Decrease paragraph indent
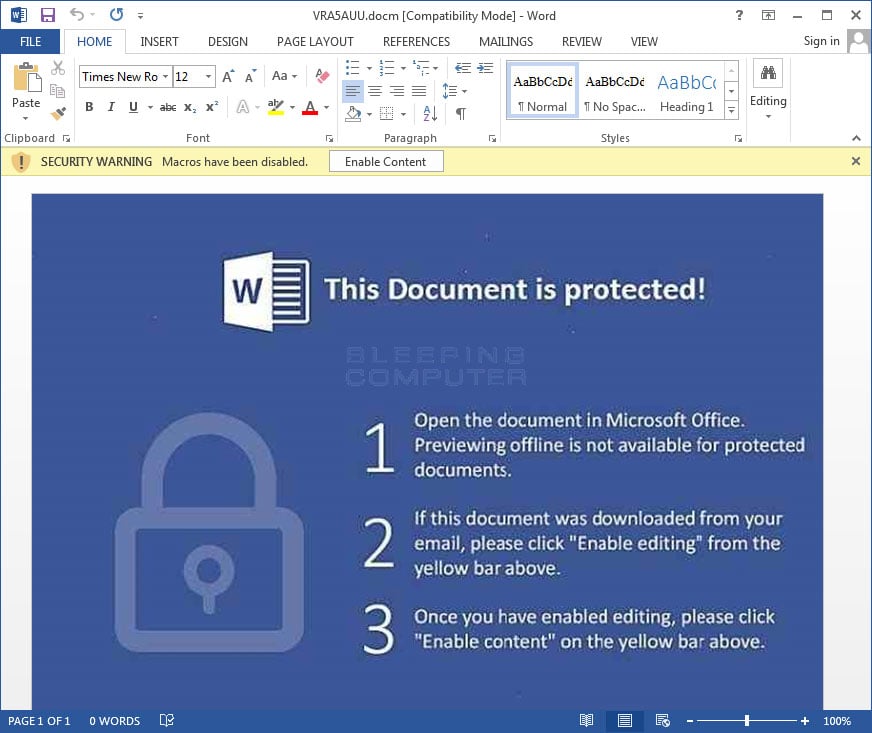The height and width of the screenshot is (733, 872). coord(463,68)
